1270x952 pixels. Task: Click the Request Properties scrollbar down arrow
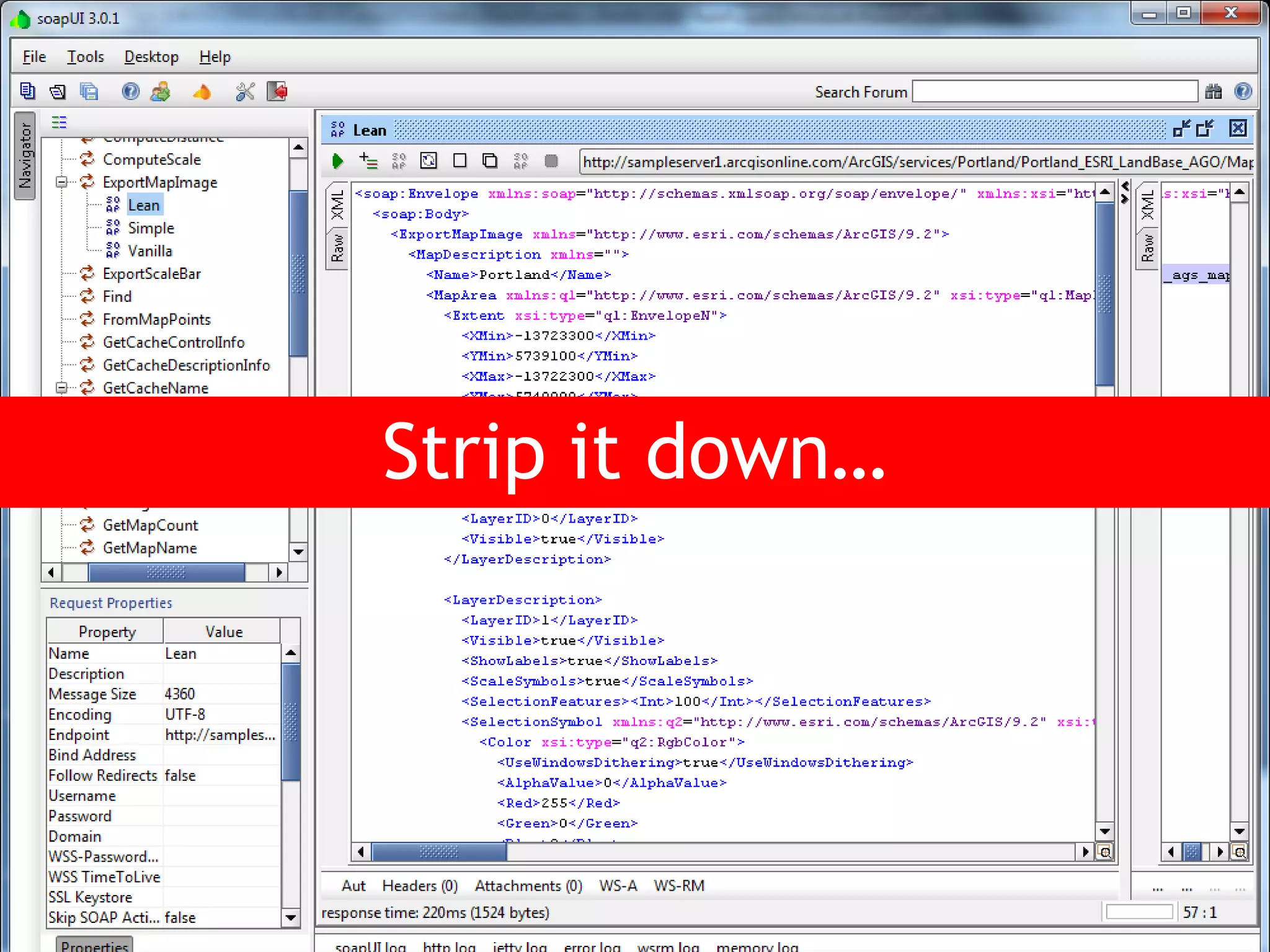[290, 917]
